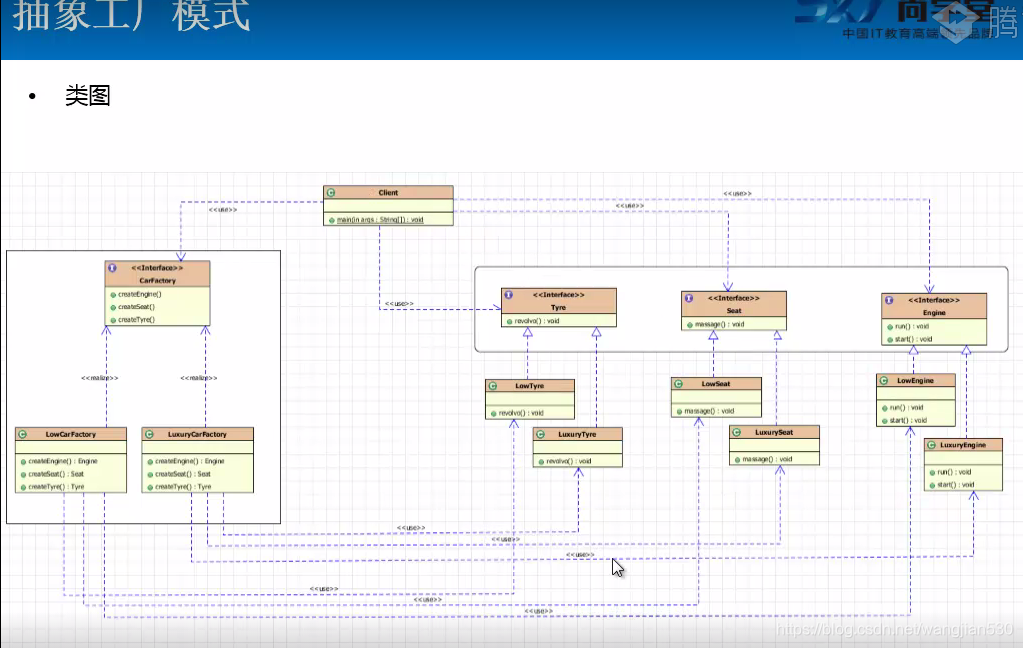Click green dot beside Seat interface massage()
The width and height of the screenshot is (1023, 648).
pyautogui.click(x=690, y=324)
